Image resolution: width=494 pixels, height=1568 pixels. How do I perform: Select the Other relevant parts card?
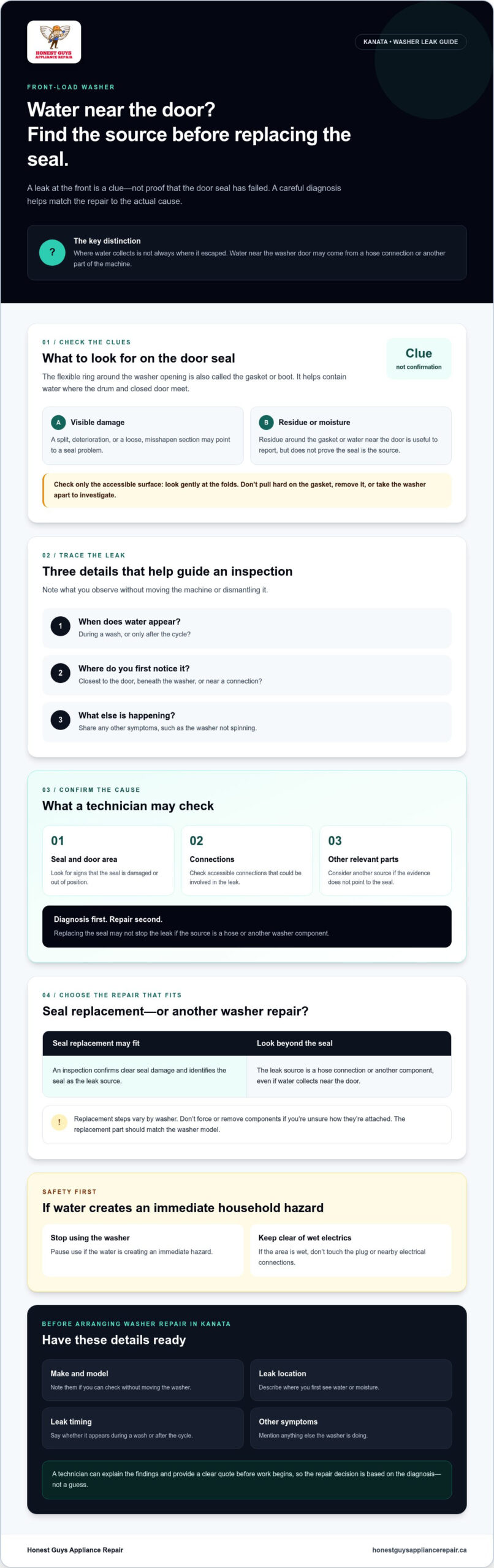pos(386,861)
